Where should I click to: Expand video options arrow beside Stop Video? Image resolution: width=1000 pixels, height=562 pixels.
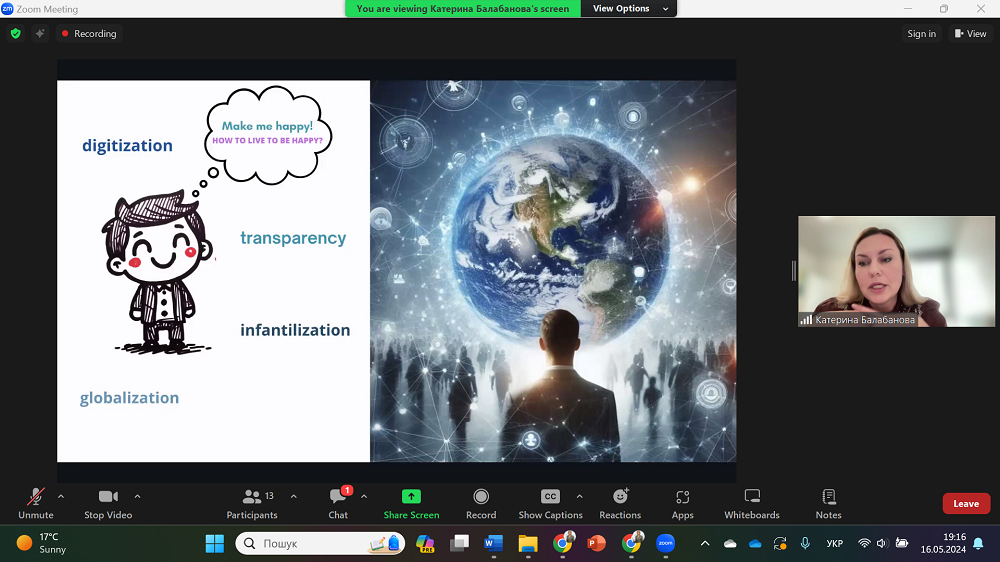[x=137, y=496]
